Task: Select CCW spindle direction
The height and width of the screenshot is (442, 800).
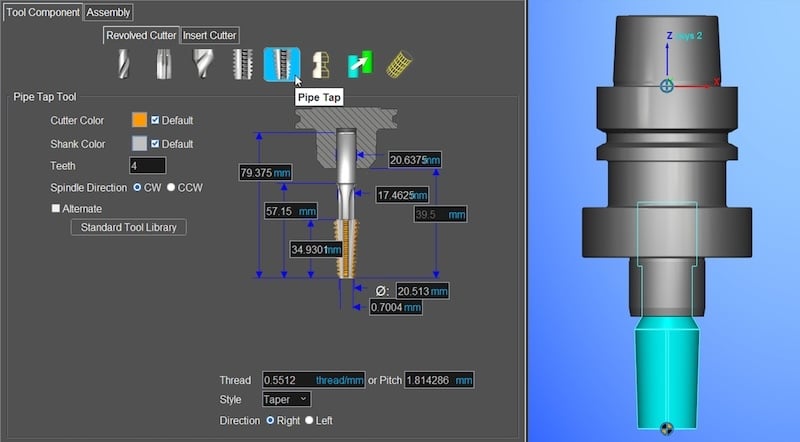Action: click(x=171, y=187)
